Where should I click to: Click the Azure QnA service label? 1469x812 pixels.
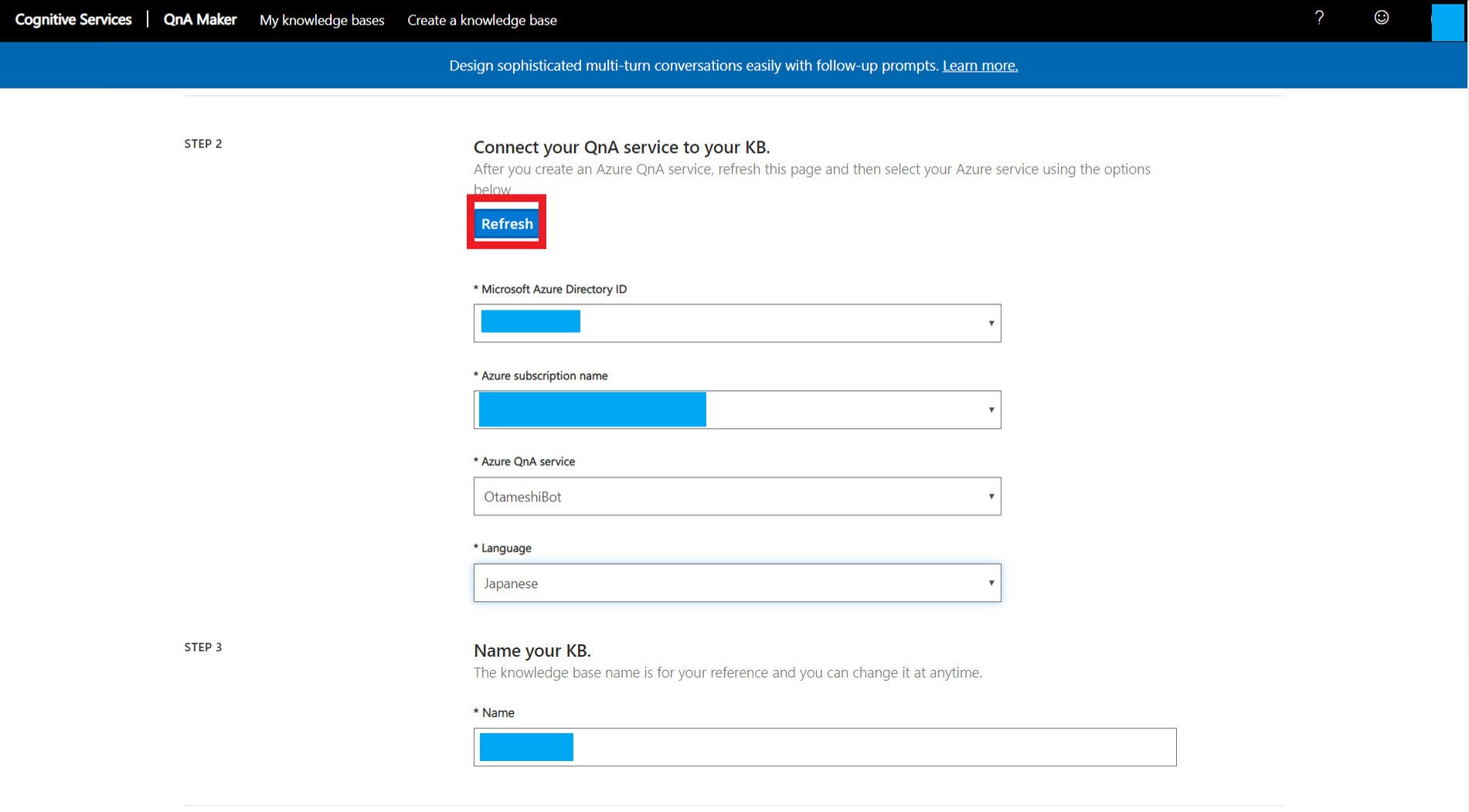[x=527, y=461]
